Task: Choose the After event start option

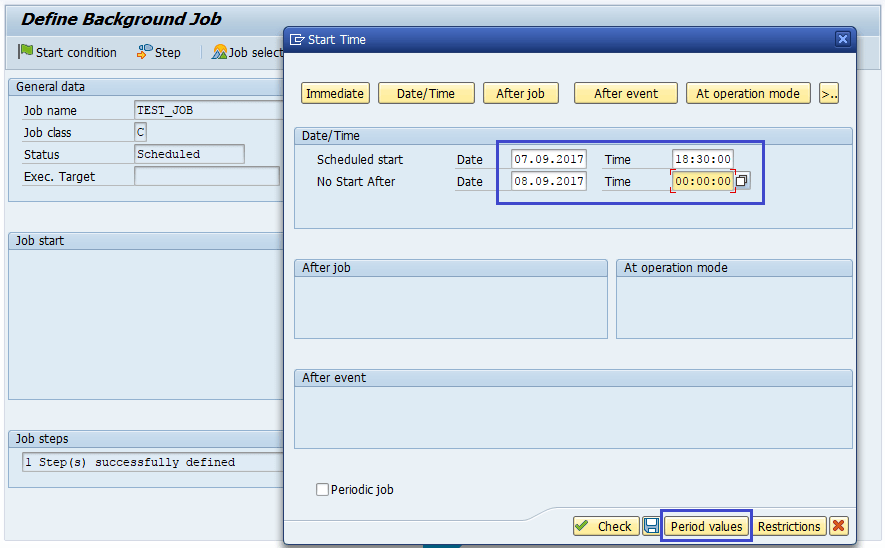Action: (x=625, y=93)
